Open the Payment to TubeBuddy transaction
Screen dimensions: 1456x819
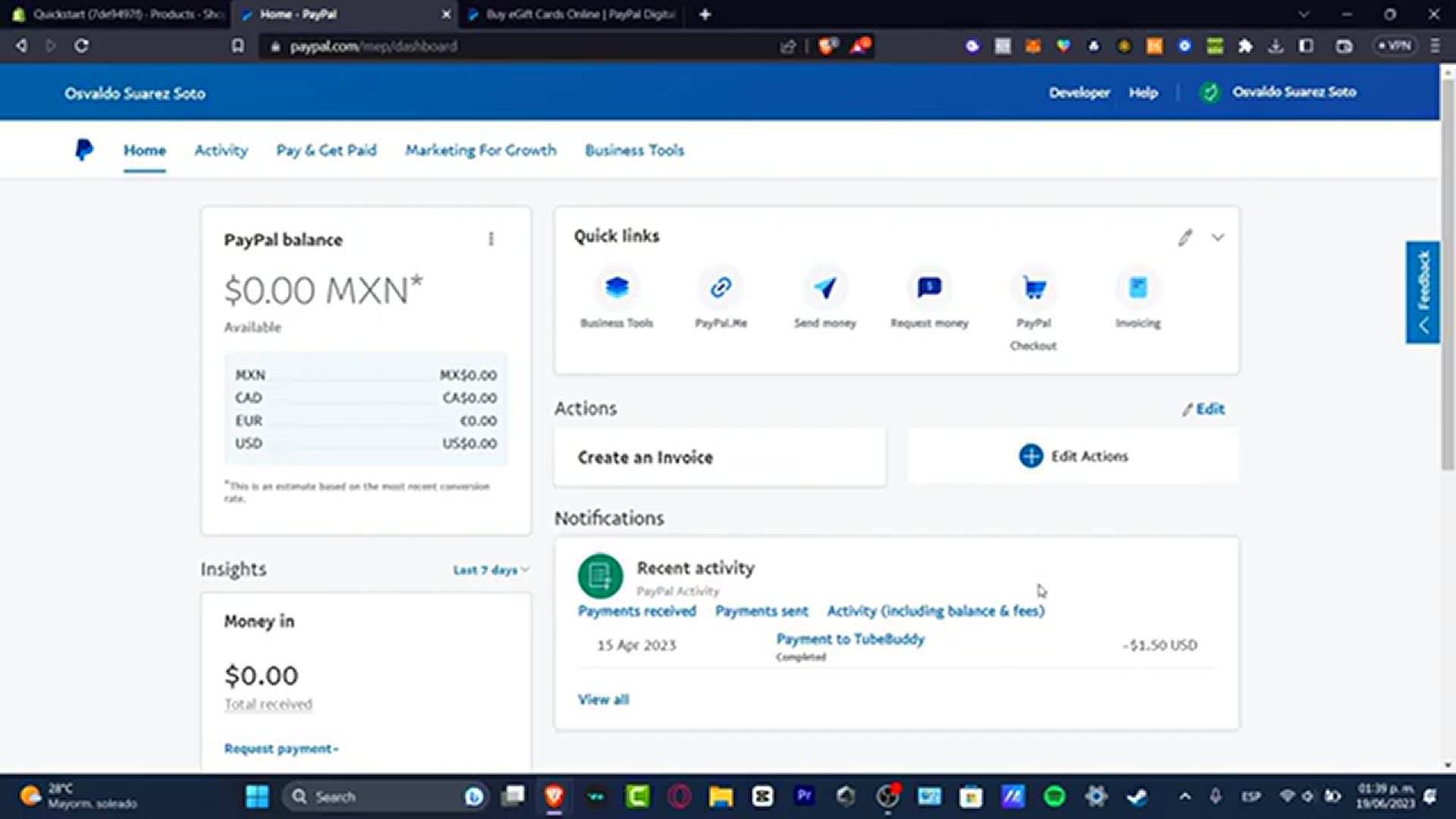pyautogui.click(x=850, y=639)
